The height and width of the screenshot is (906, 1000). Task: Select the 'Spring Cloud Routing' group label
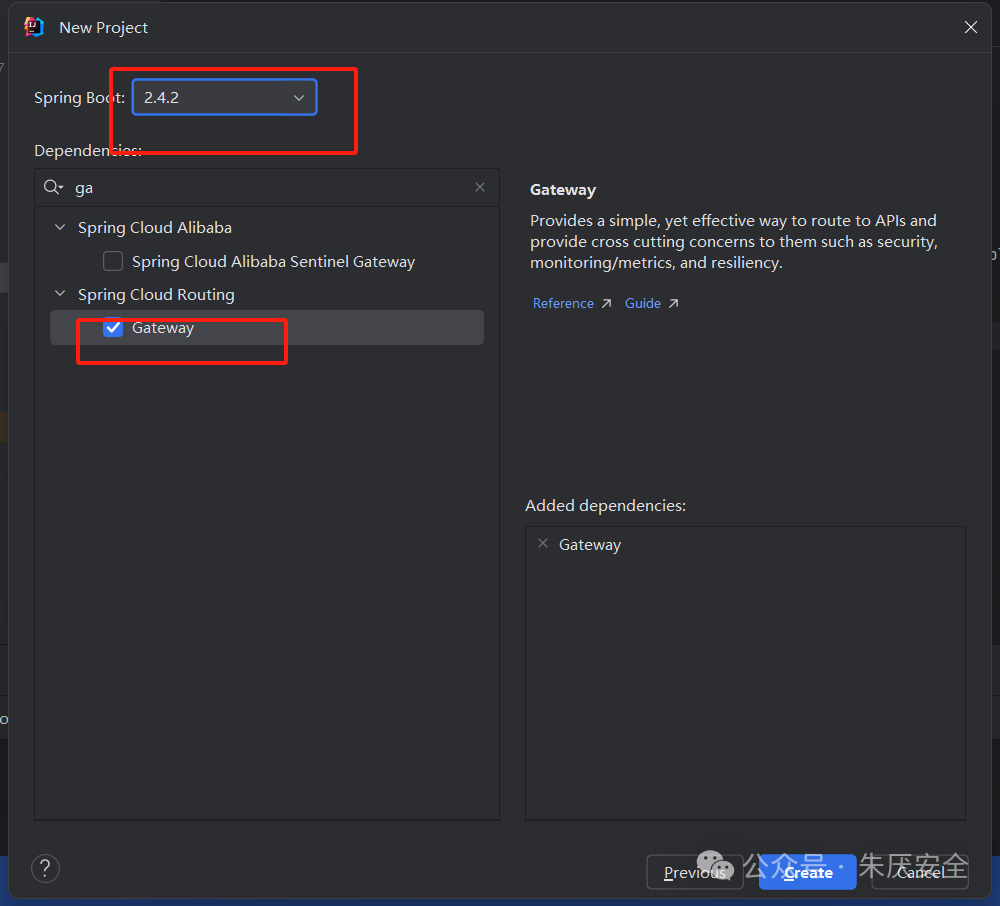pyautogui.click(x=156, y=295)
